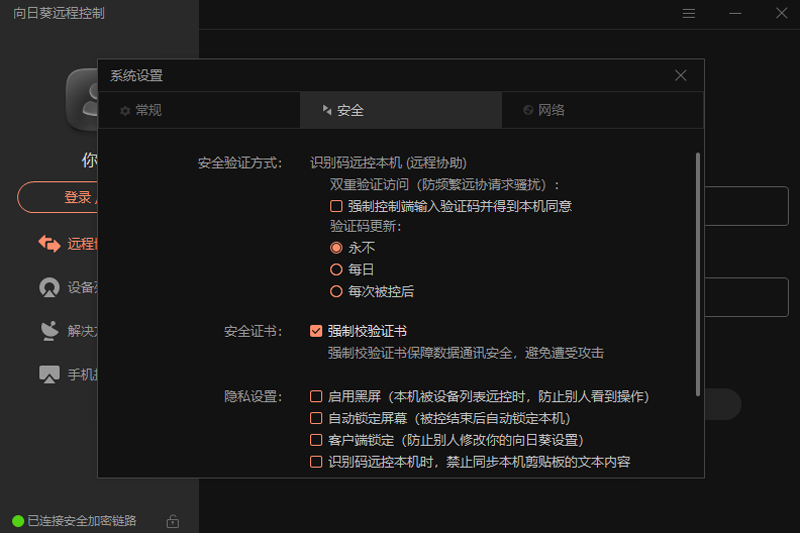Select the 永不 radio button

337,247
